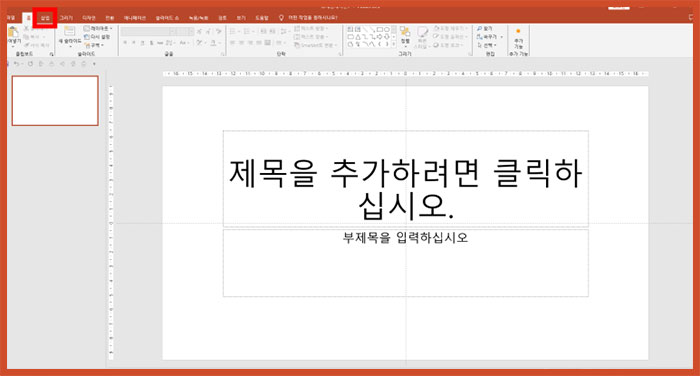Toggle Underline formatting

[x=142, y=43]
